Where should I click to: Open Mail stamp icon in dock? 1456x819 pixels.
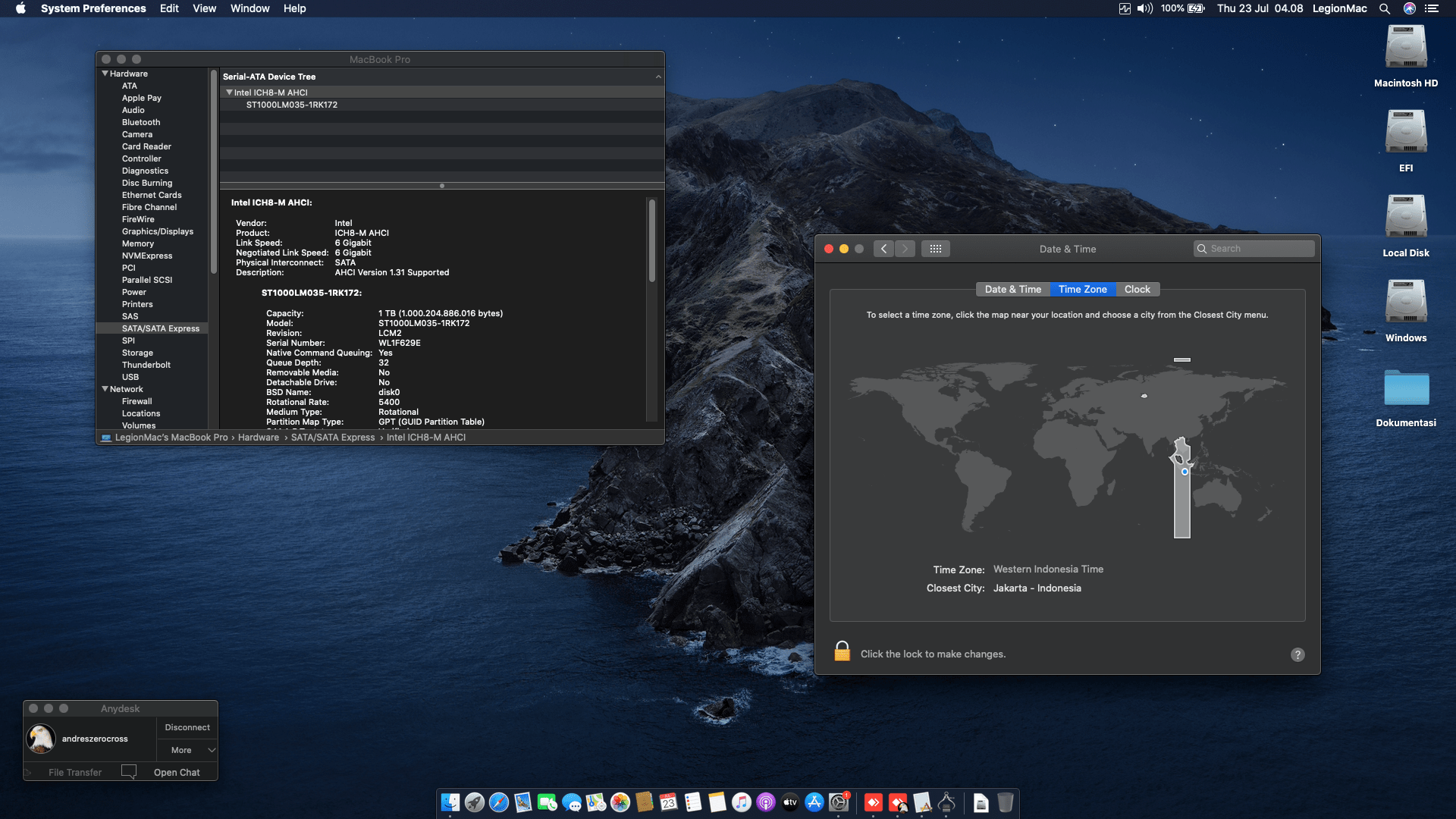click(523, 802)
